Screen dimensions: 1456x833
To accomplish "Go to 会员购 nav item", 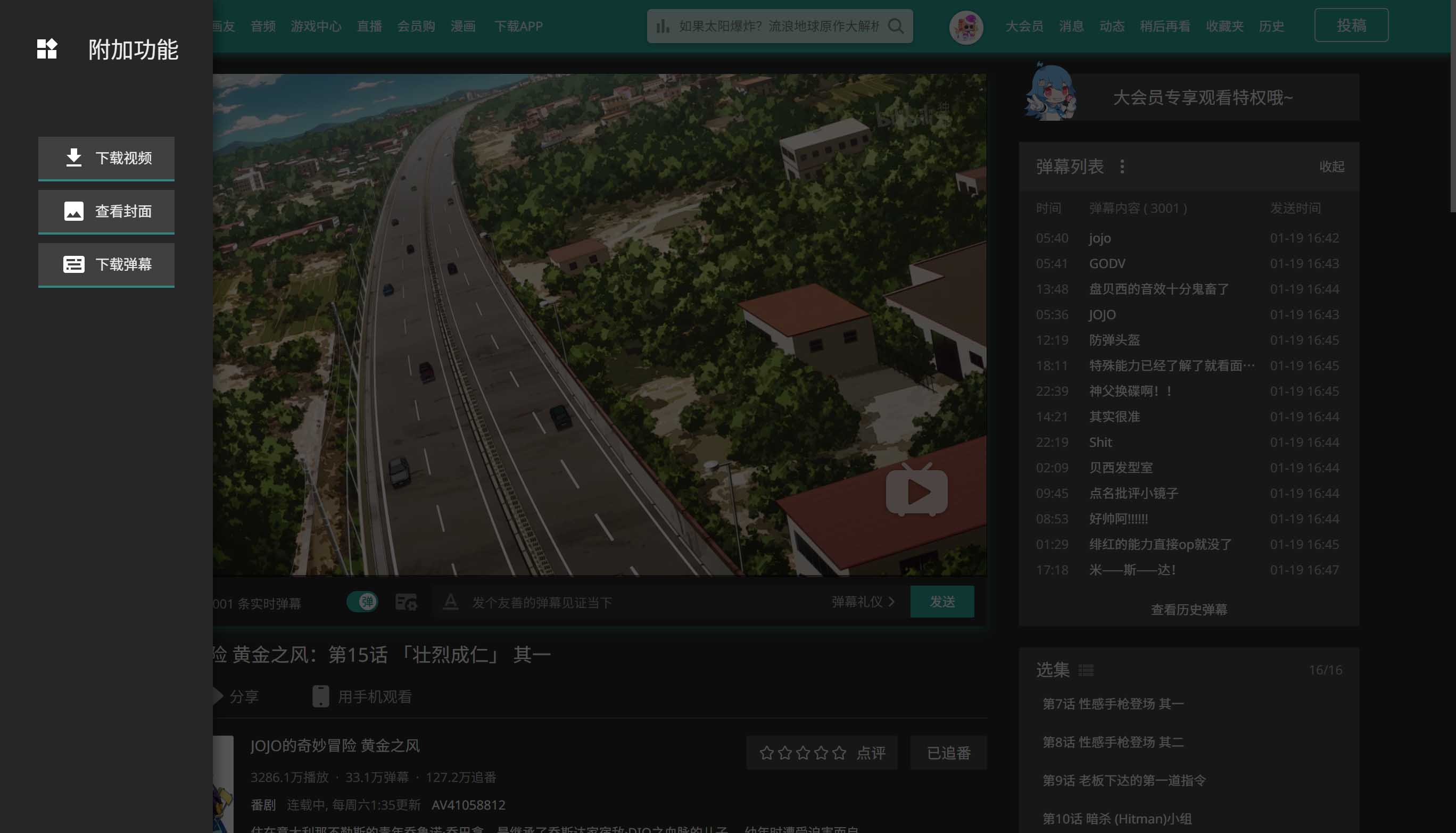I will click(x=416, y=26).
